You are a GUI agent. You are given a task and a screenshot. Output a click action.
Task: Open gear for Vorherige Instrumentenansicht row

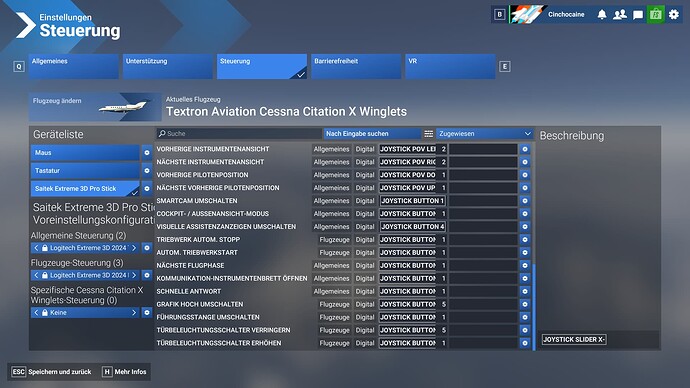pyautogui.click(x=525, y=149)
